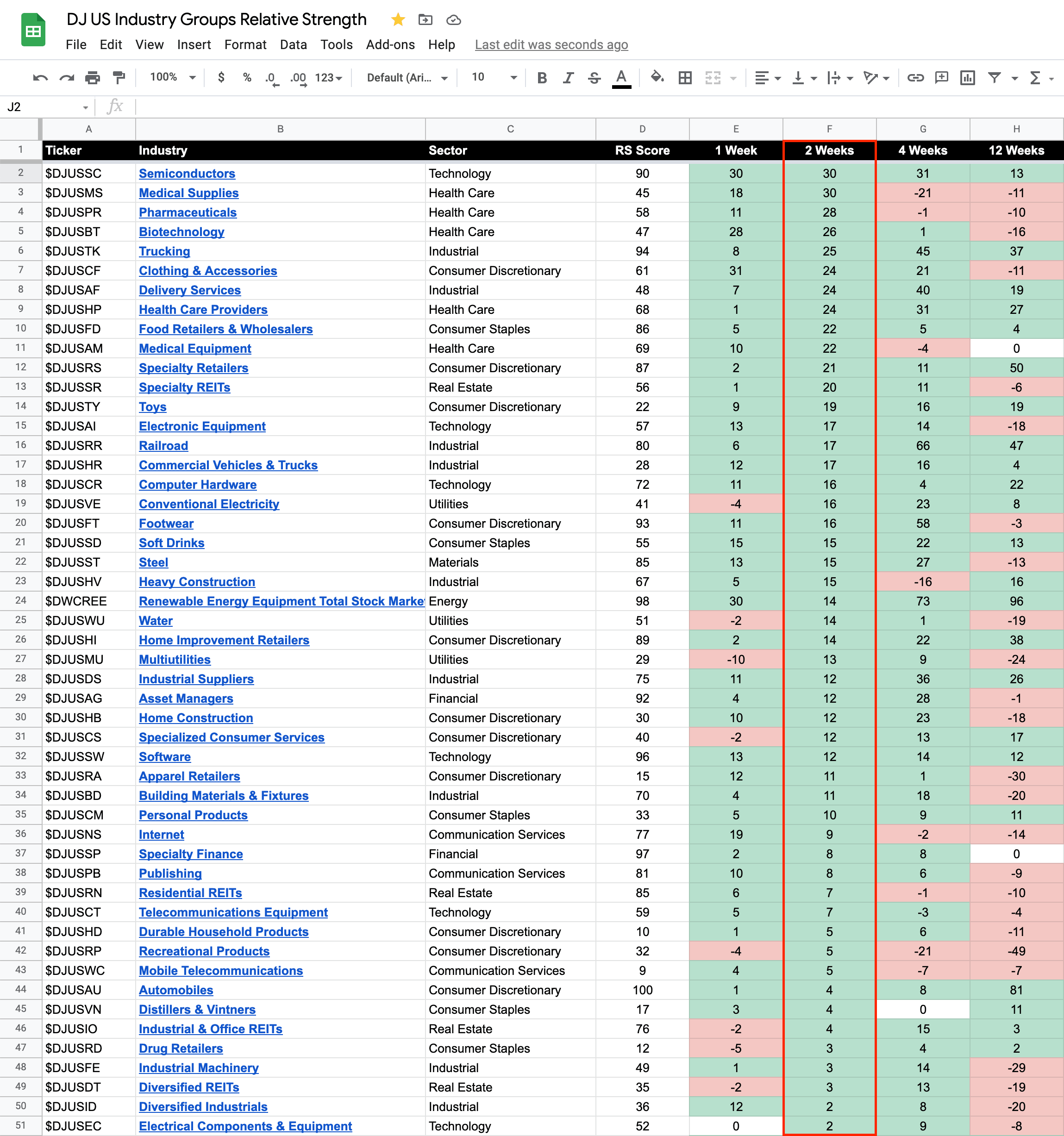1064x1136 pixels.
Task: Open the zoom 100% dropdown
Action: (172, 77)
